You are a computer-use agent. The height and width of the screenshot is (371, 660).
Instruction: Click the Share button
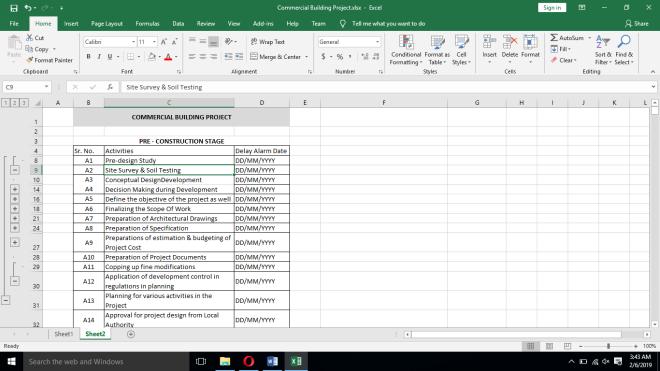(x=637, y=24)
